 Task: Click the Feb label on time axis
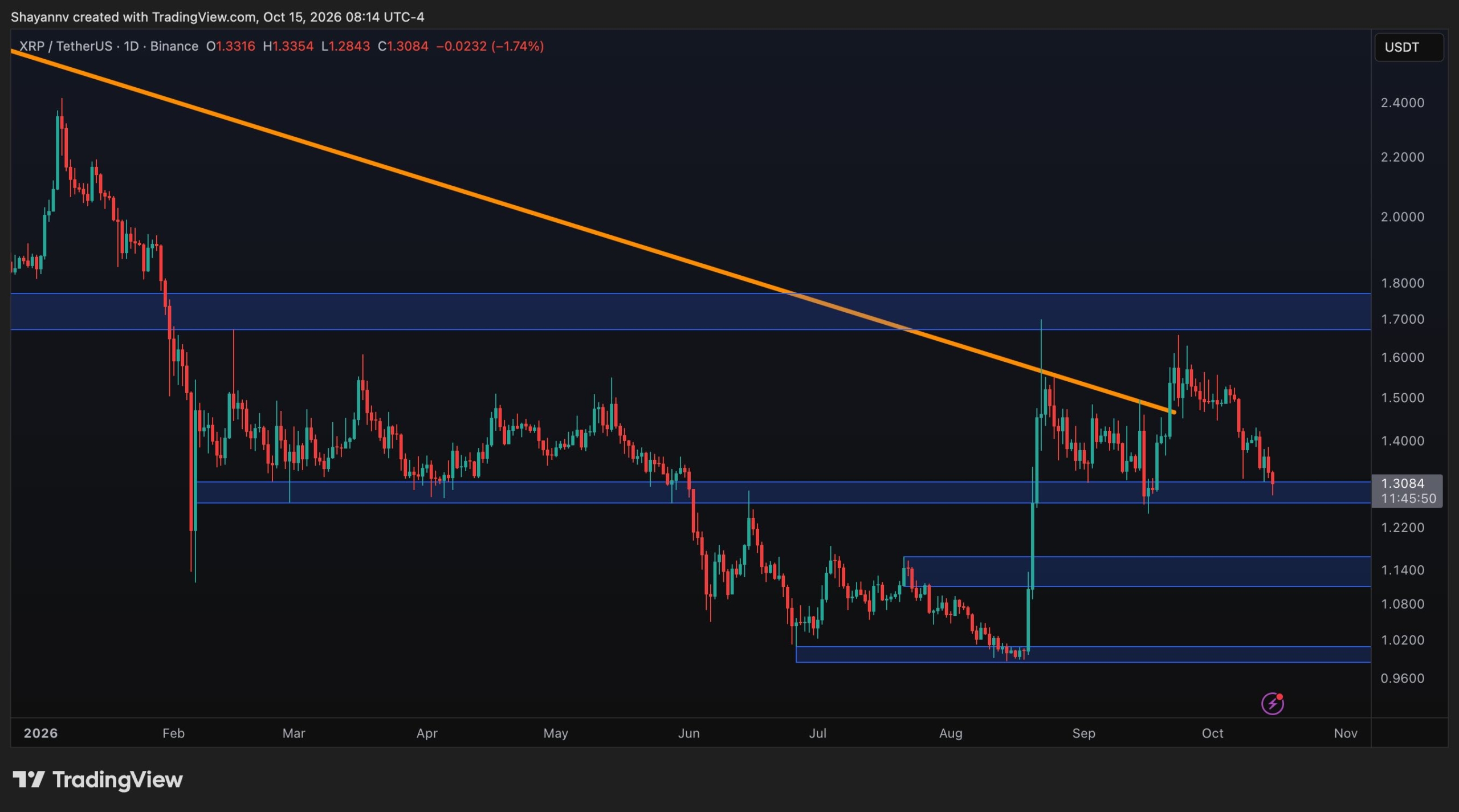[x=173, y=733]
